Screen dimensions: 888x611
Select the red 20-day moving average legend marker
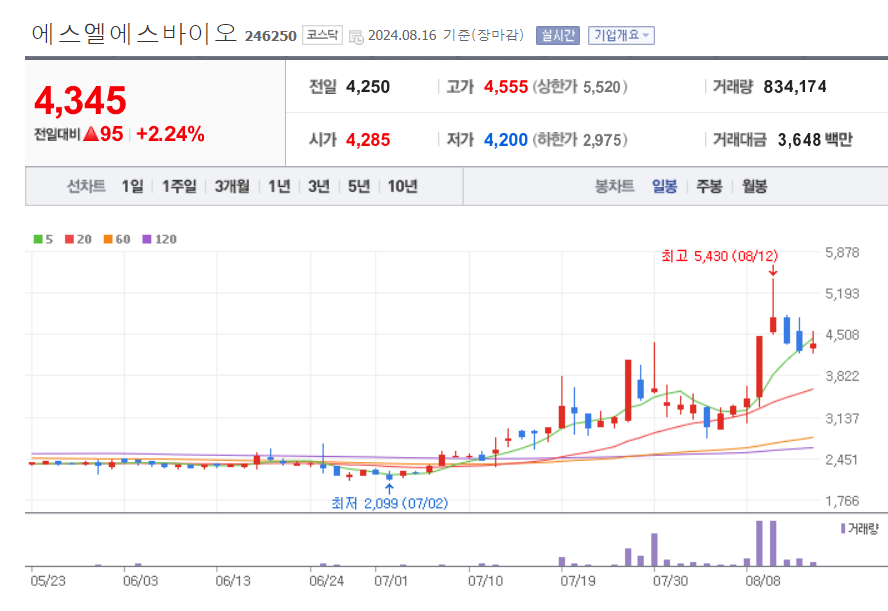click(67, 239)
